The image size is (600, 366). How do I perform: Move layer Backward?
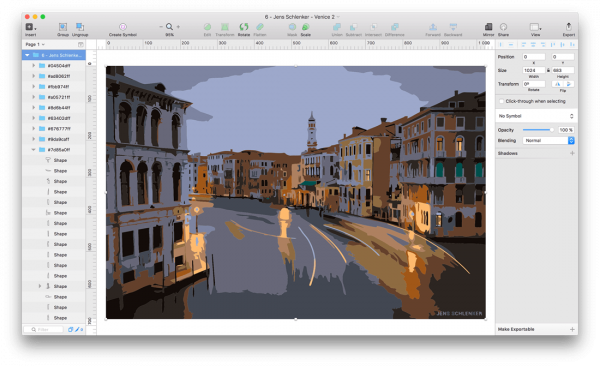point(453,27)
